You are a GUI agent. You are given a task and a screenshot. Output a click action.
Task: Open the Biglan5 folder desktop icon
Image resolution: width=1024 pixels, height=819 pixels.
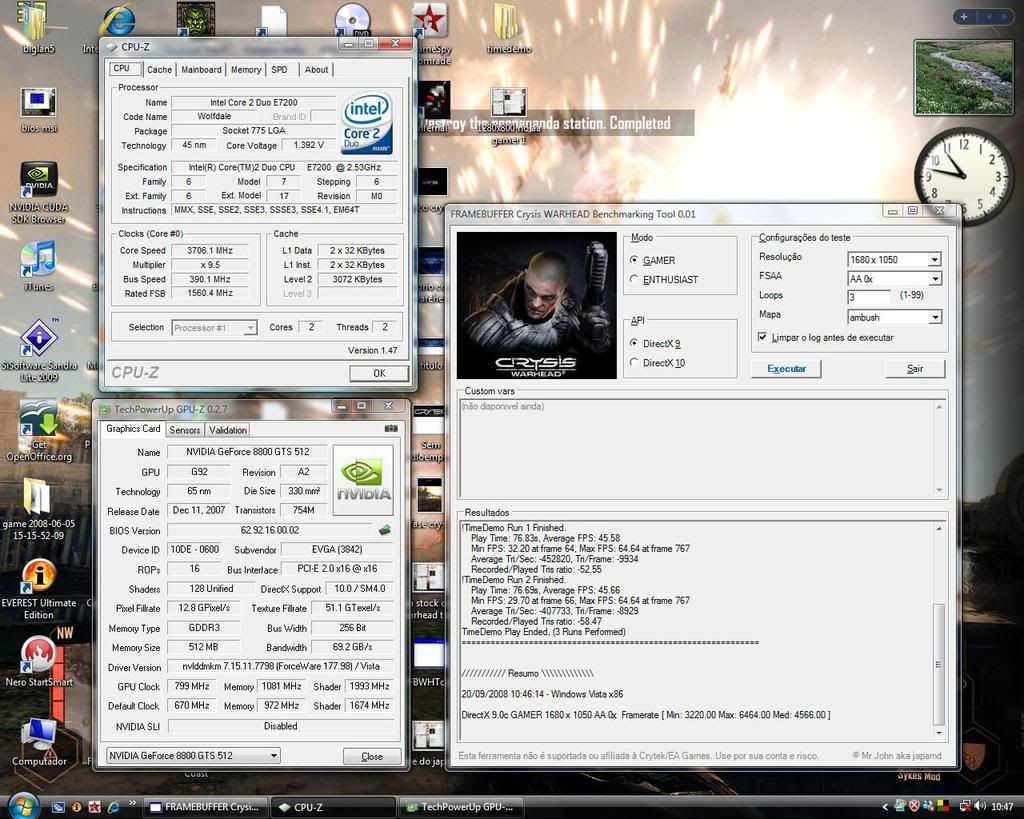(37, 26)
